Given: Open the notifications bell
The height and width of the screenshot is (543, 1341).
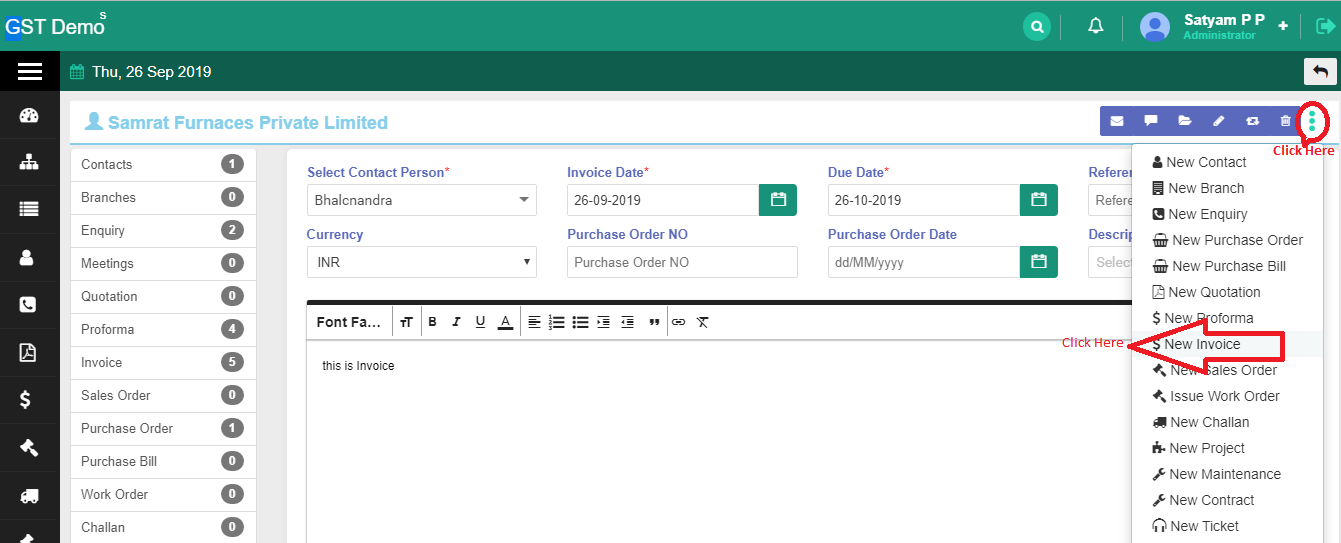Looking at the screenshot, I should tap(1096, 27).
